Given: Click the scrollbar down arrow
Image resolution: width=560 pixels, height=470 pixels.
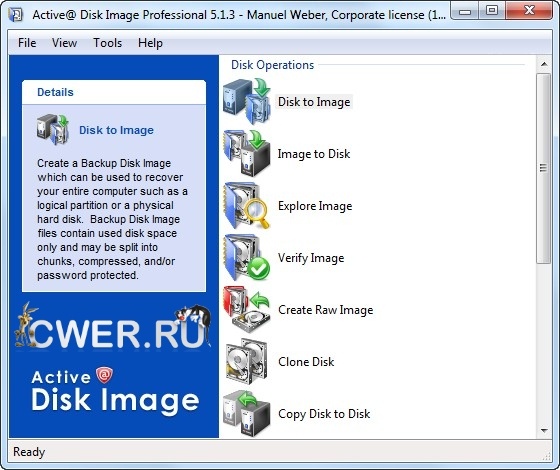Looking at the screenshot, I should click(544, 430).
